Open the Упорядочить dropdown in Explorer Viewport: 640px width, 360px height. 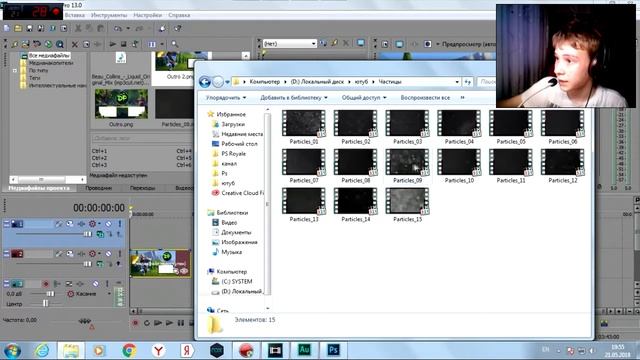coord(226,98)
